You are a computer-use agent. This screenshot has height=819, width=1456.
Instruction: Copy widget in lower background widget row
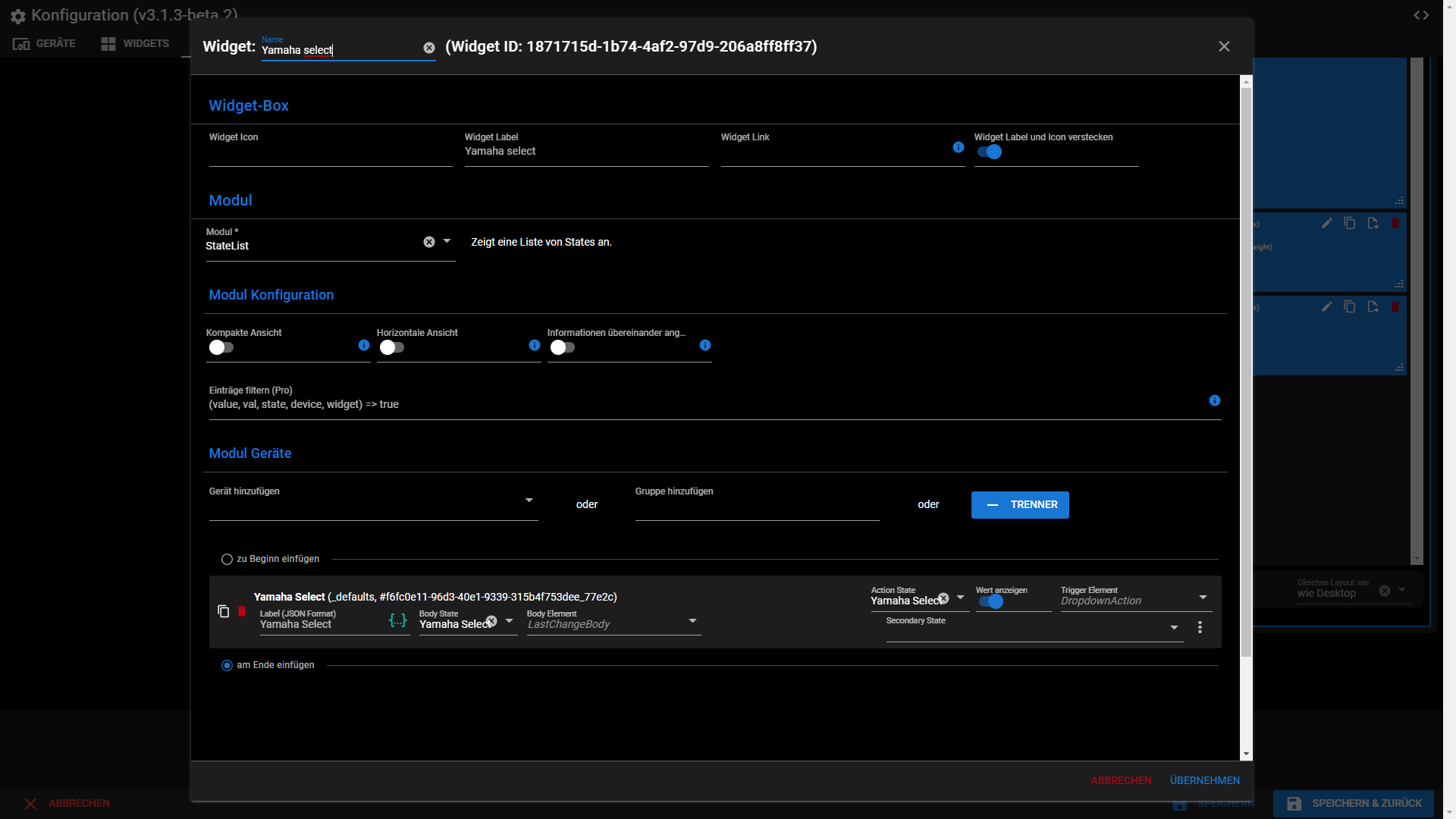(x=1350, y=306)
